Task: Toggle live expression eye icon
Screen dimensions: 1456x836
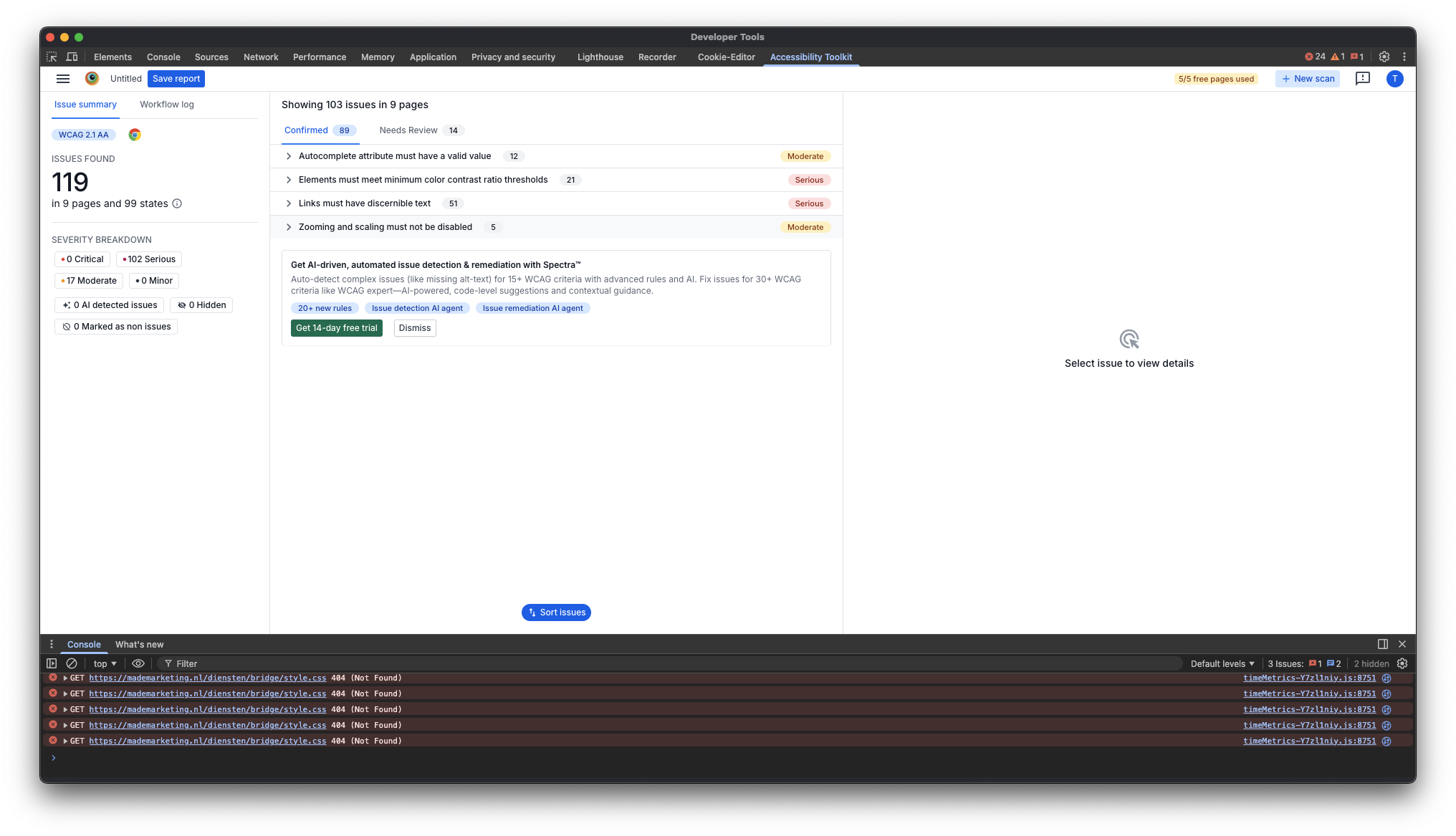Action: point(138,663)
